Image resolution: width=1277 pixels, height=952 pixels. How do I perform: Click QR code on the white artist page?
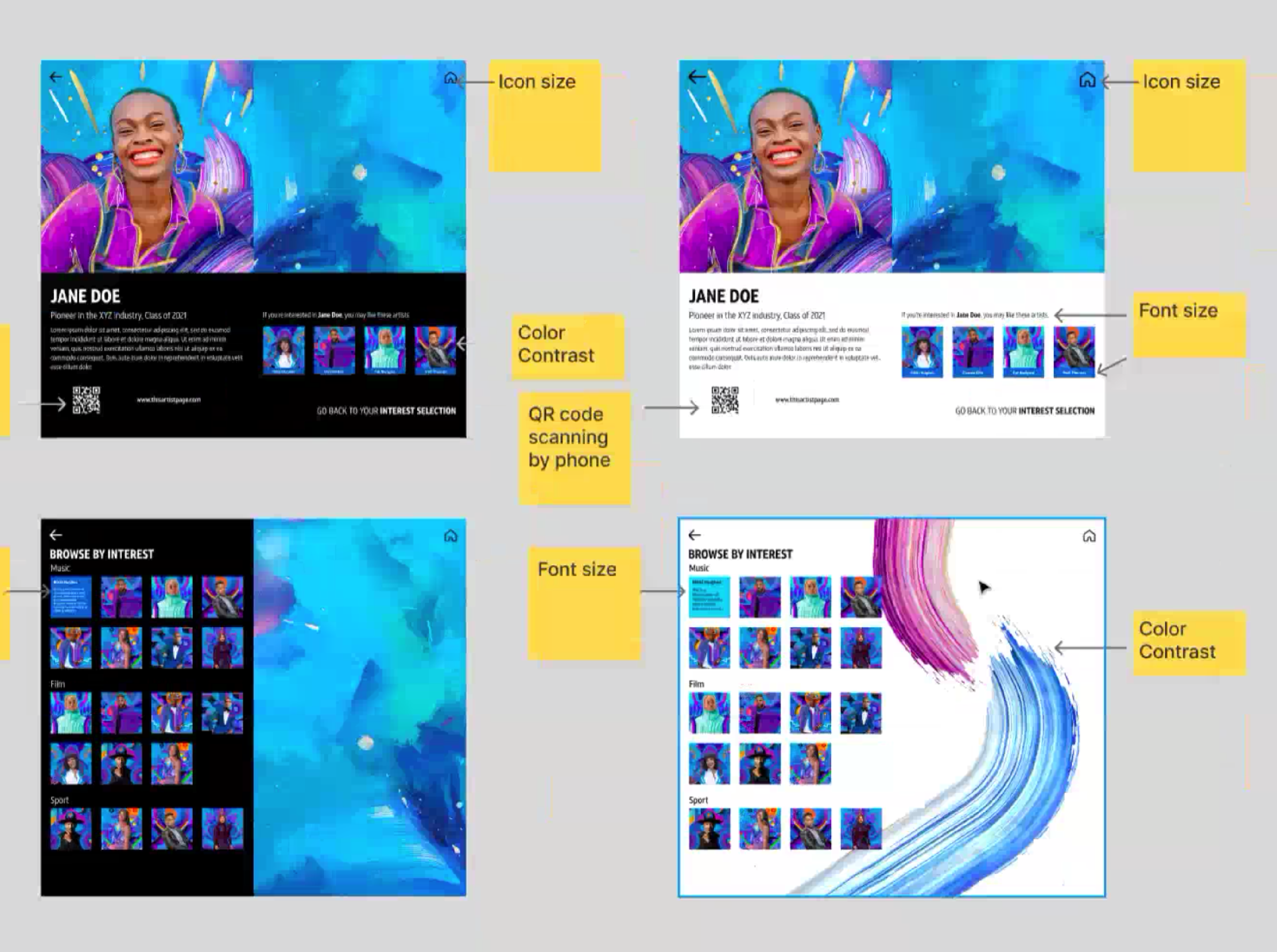click(725, 400)
